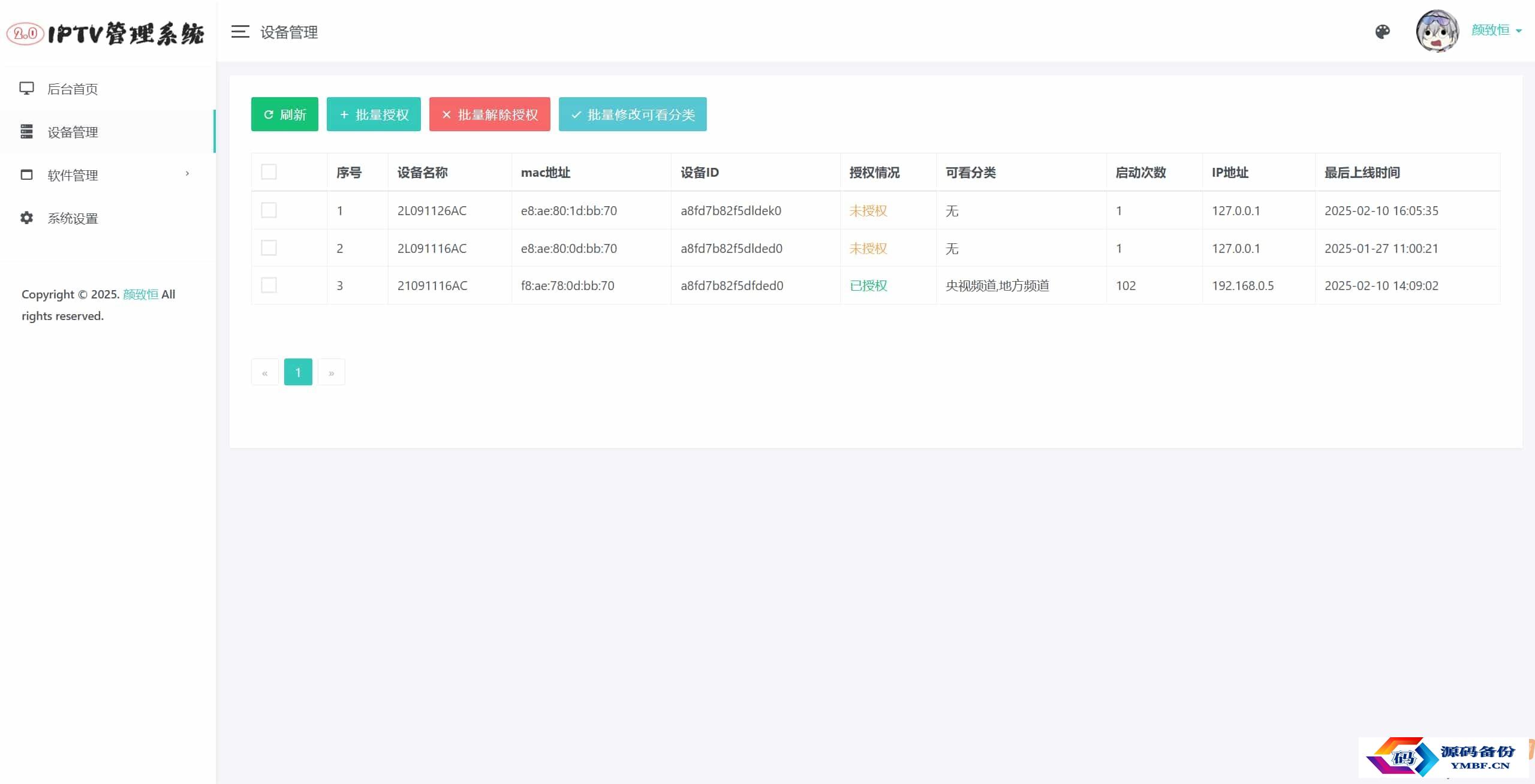Click 批量授权 button
Viewport: 1535px width, 784px height.
pyautogui.click(x=374, y=114)
